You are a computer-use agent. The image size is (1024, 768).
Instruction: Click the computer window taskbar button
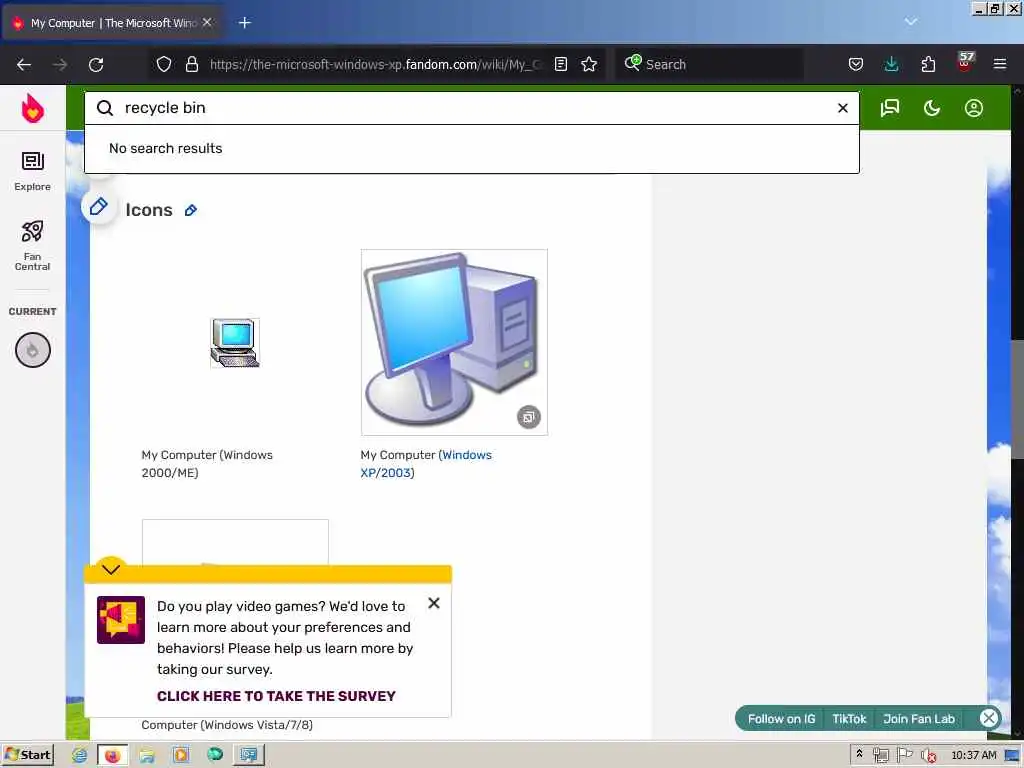click(x=249, y=755)
